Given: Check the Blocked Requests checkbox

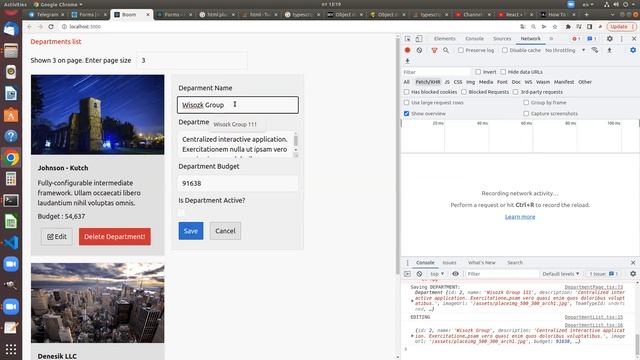Looking at the screenshot, I should pyautogui.click(x=464, y=92).
